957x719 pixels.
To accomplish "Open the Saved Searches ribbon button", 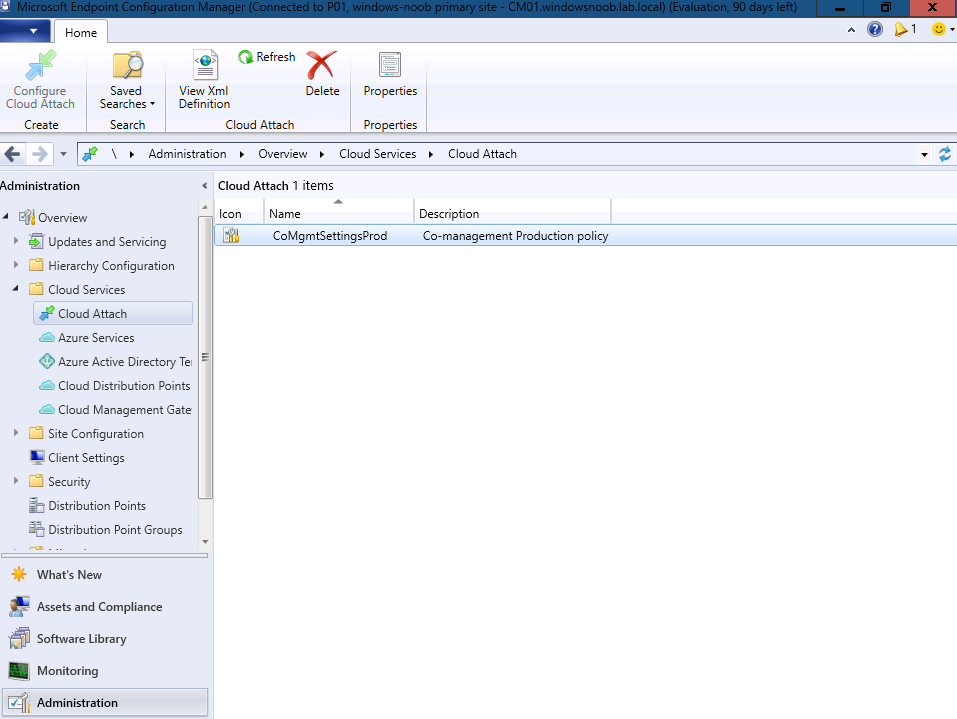I will tap(127, 81).
